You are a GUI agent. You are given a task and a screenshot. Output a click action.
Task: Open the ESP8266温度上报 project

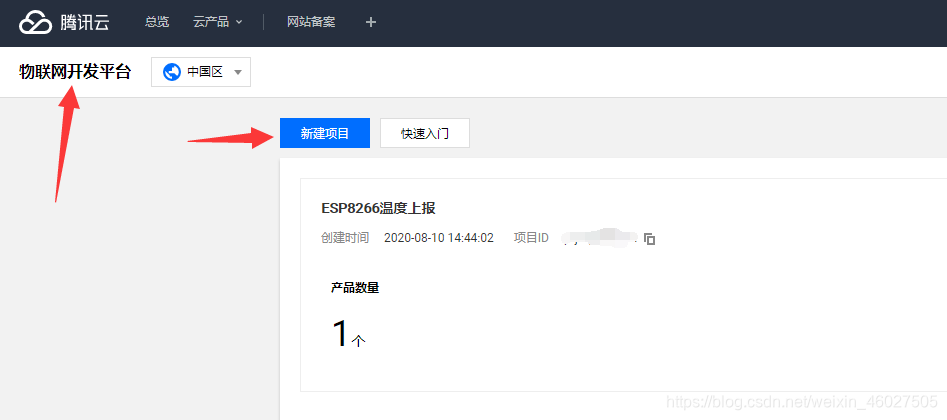pyautogui.click(x=378, y=208)
